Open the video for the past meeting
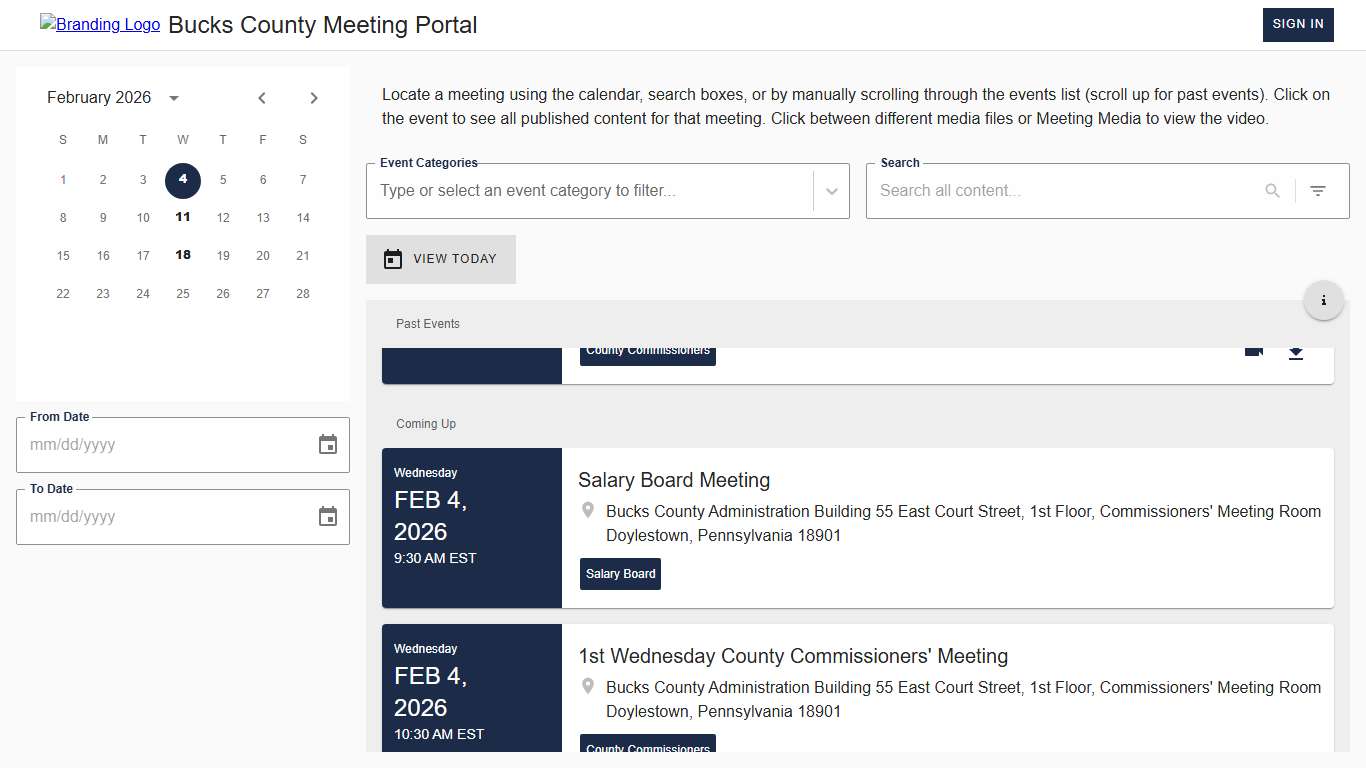 click(1254, 350)
